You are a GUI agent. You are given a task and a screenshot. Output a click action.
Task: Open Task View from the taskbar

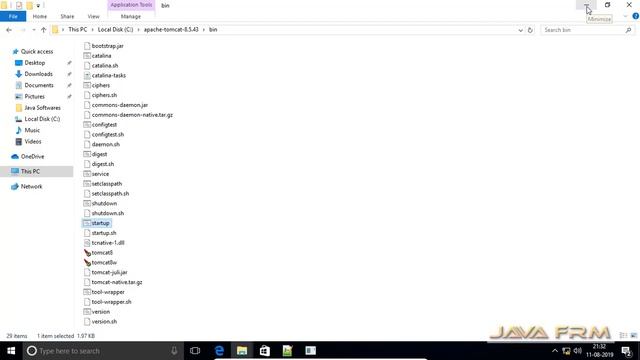click(x=195, y=351)
